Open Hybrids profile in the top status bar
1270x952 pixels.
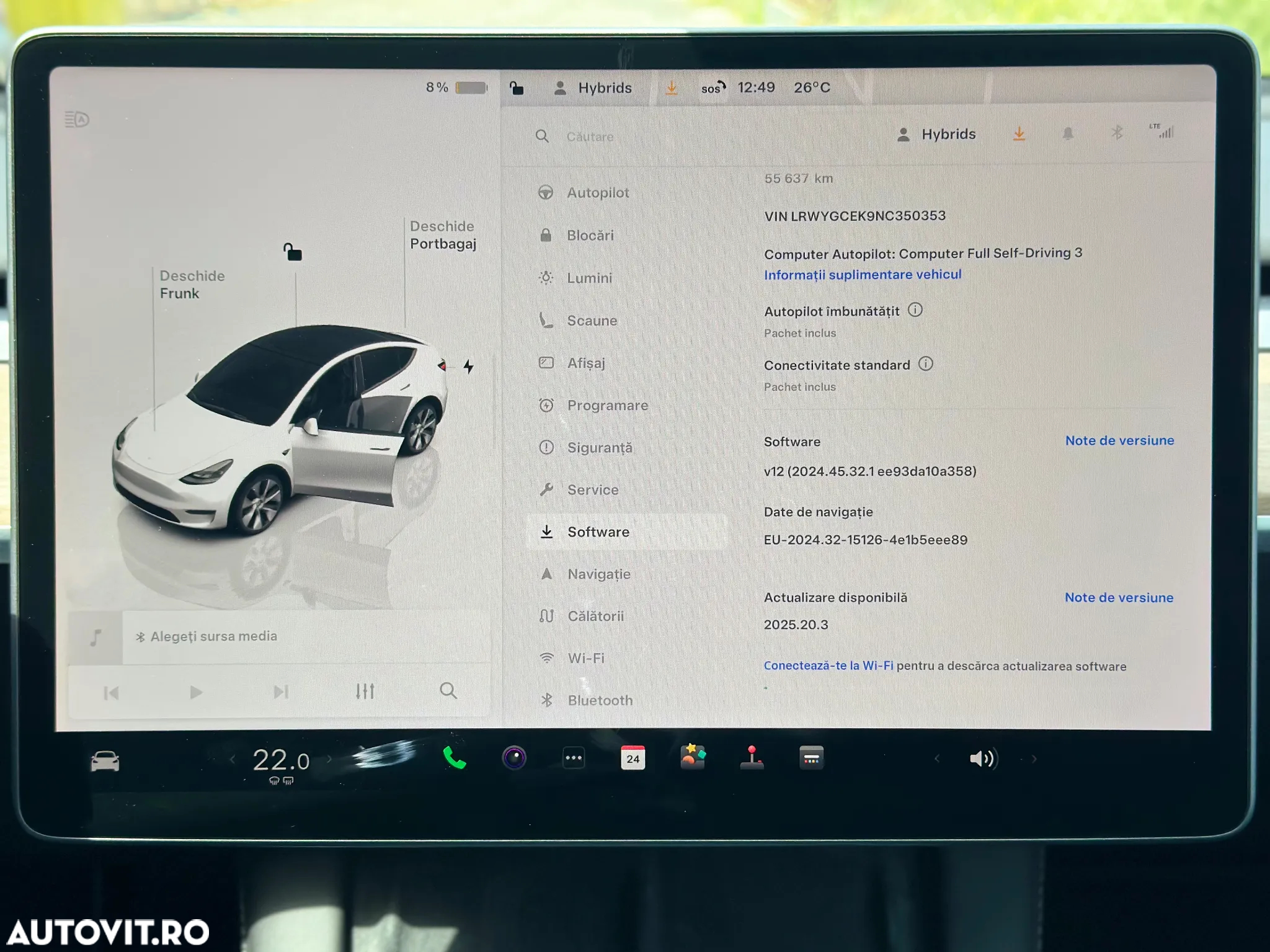pos(593,88)
